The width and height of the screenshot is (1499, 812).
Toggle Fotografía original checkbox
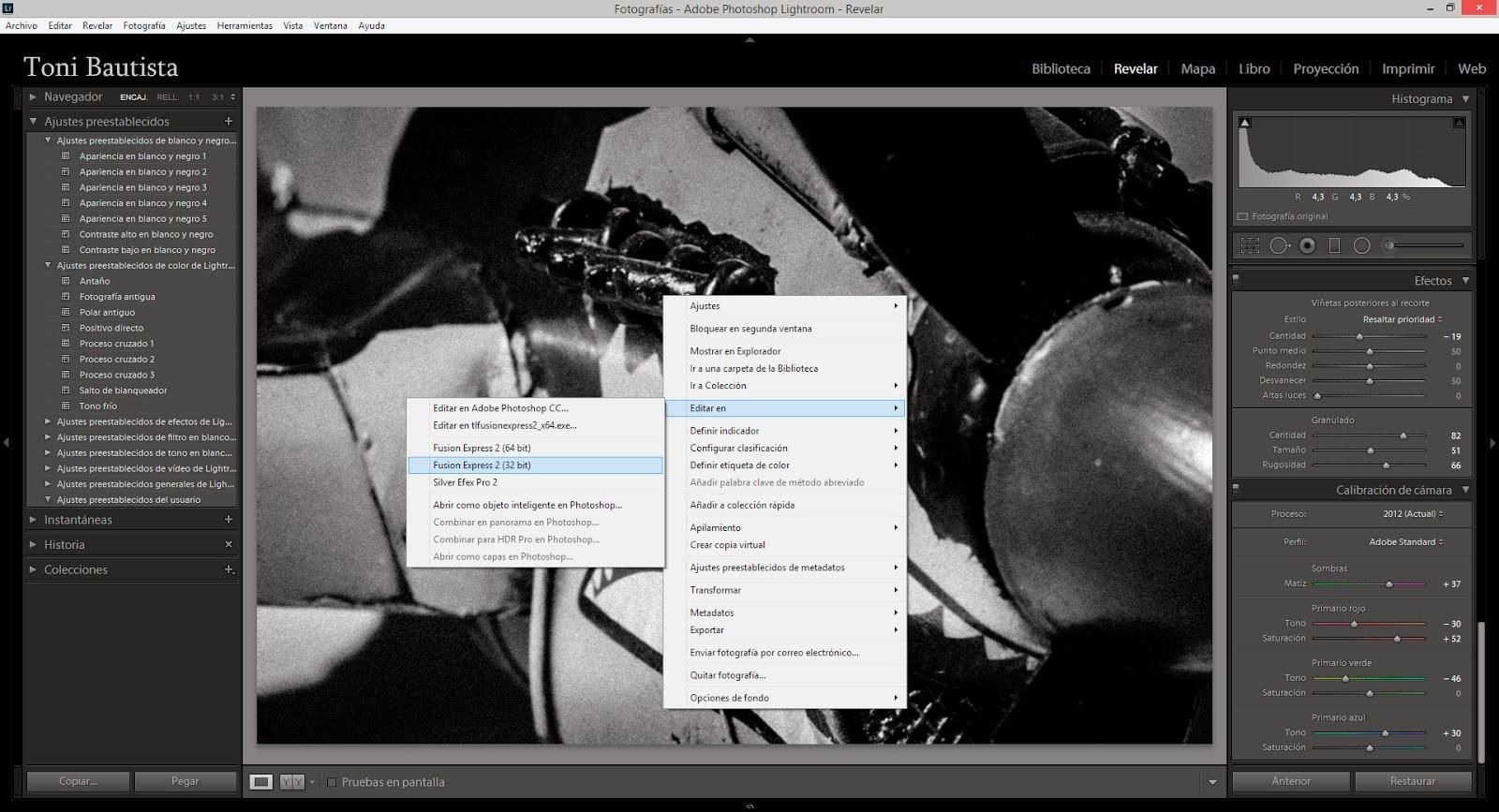(x=1242, y=216)
